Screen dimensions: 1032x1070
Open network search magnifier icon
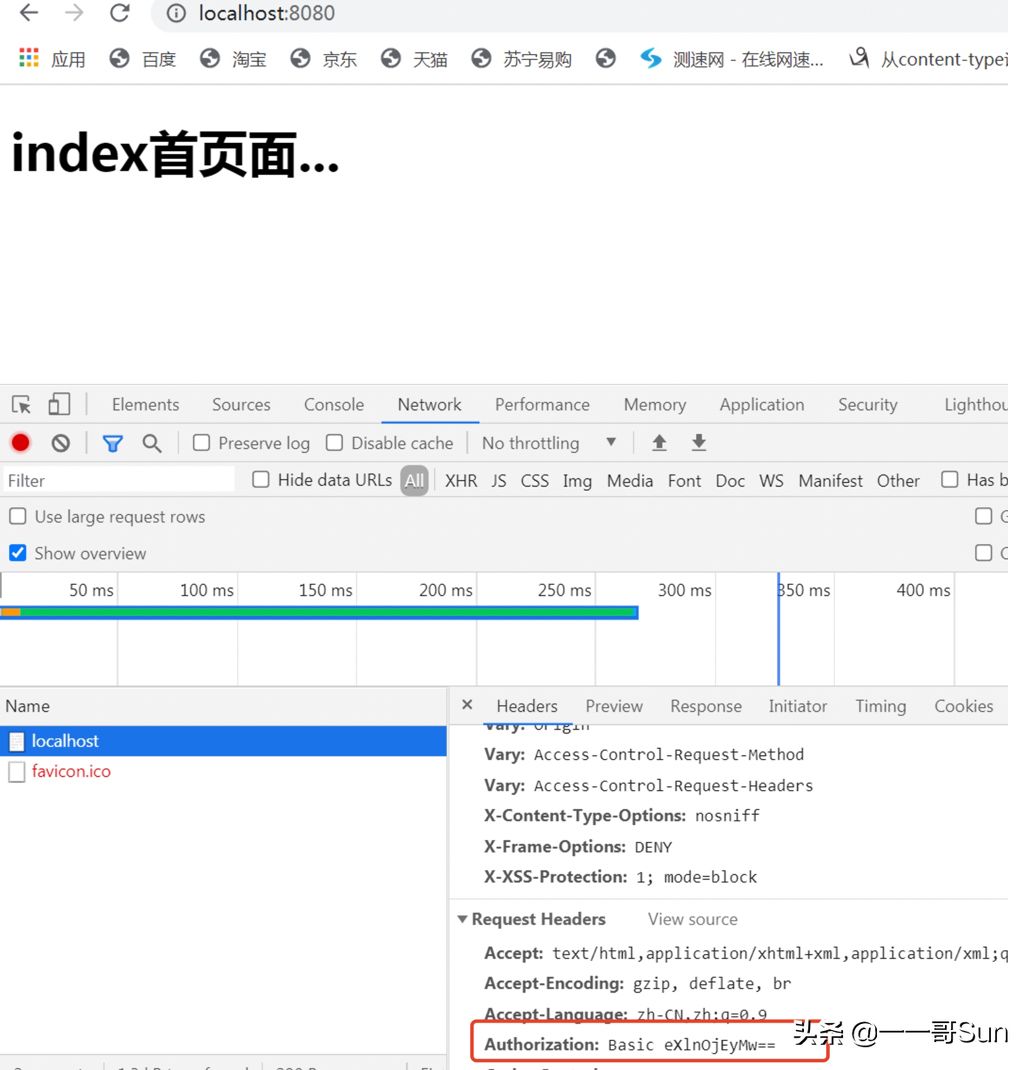pos(152,444)
